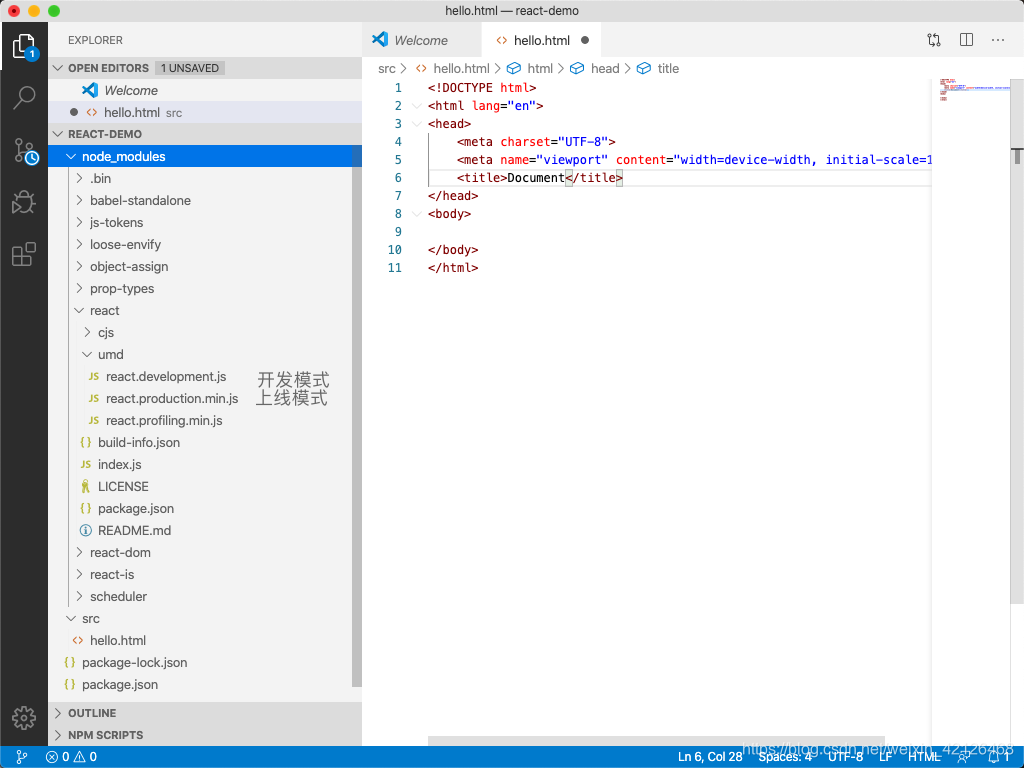Open the Search view icon
The width and height of the screenshot is (1024, 768).
[24, 98]
